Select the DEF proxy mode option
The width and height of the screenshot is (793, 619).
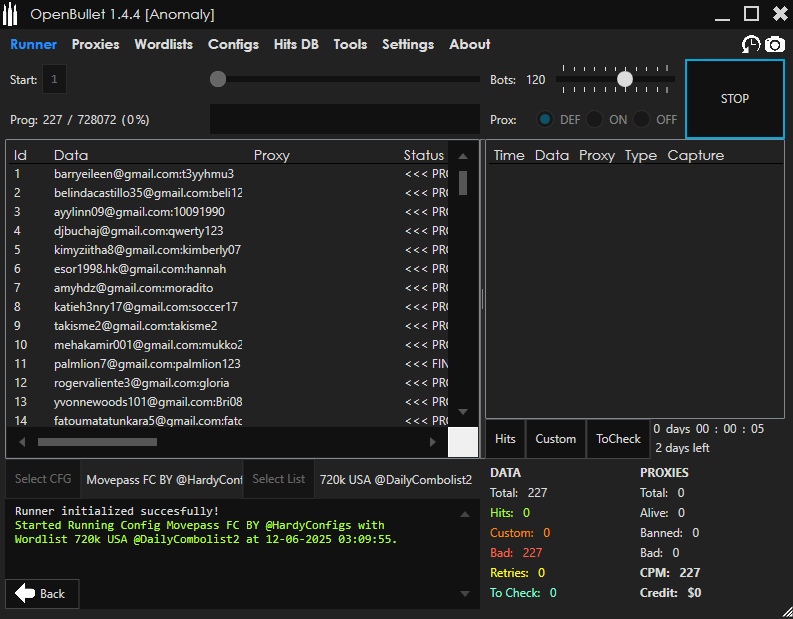(x=545, y=119)
